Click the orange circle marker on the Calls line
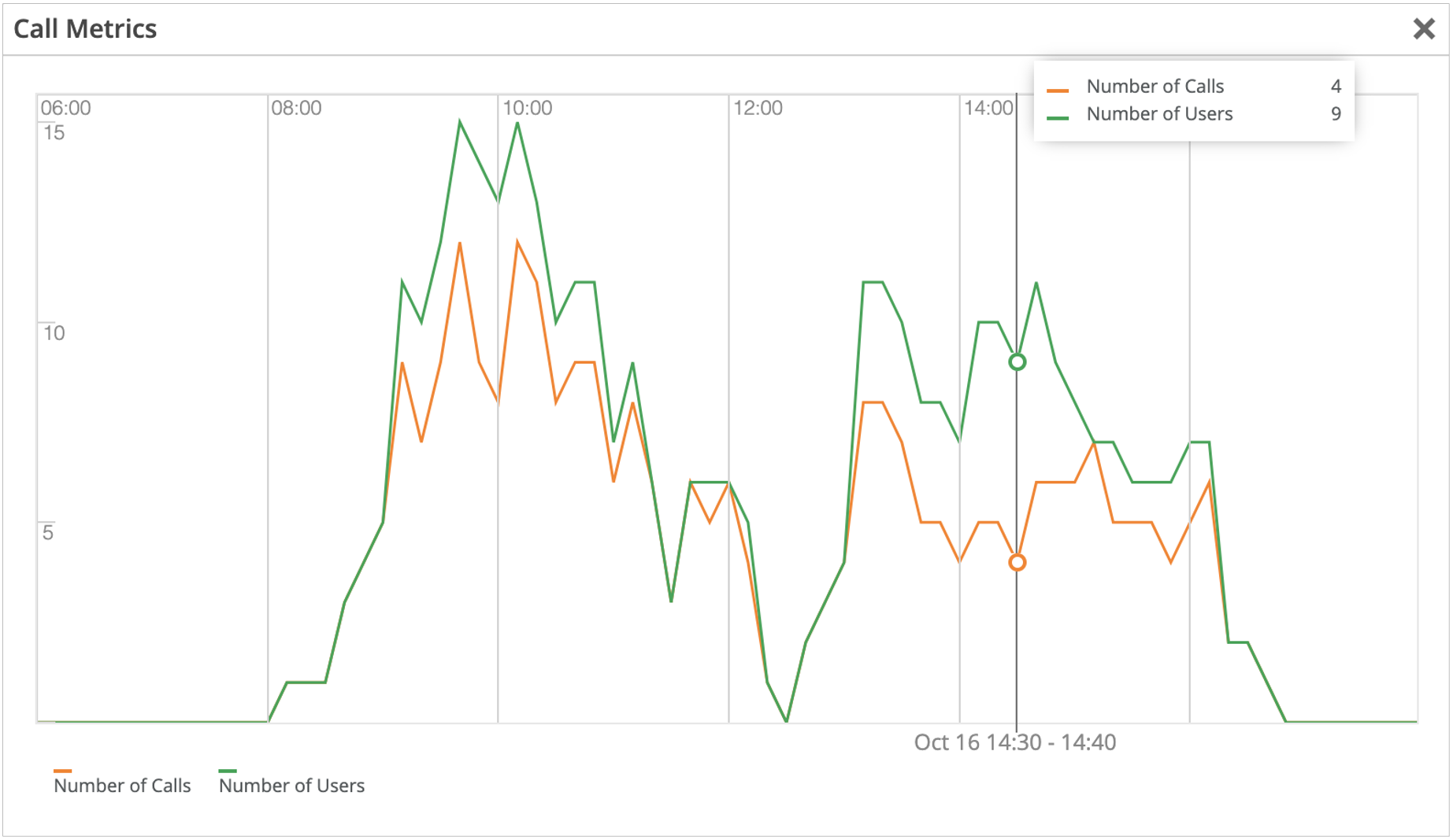1453x840 pixels. coord(1017,562)
